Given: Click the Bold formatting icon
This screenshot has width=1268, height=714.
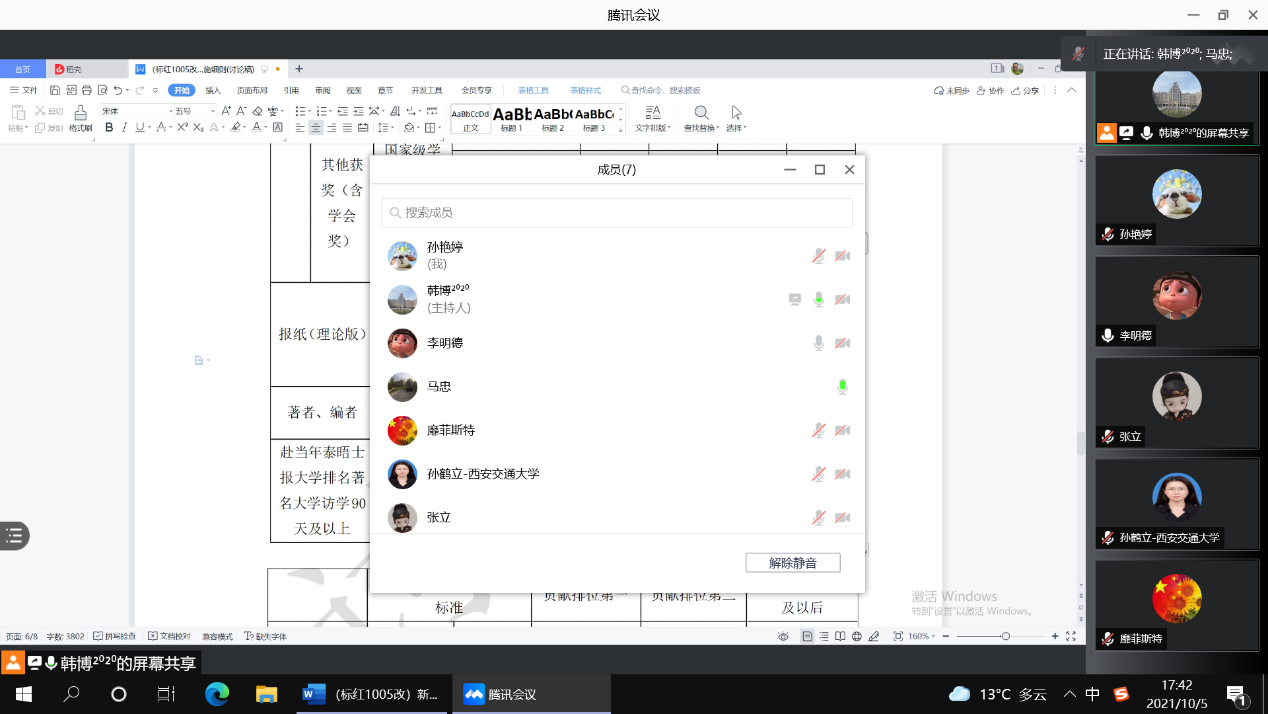Looking at the screenshot, I should click(x=109, y=128).
